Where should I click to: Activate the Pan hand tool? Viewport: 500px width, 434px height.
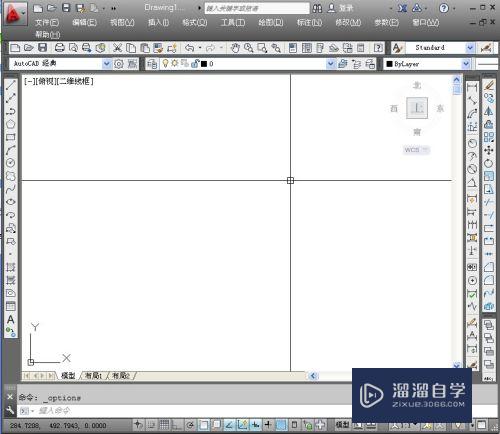point(235,48)
